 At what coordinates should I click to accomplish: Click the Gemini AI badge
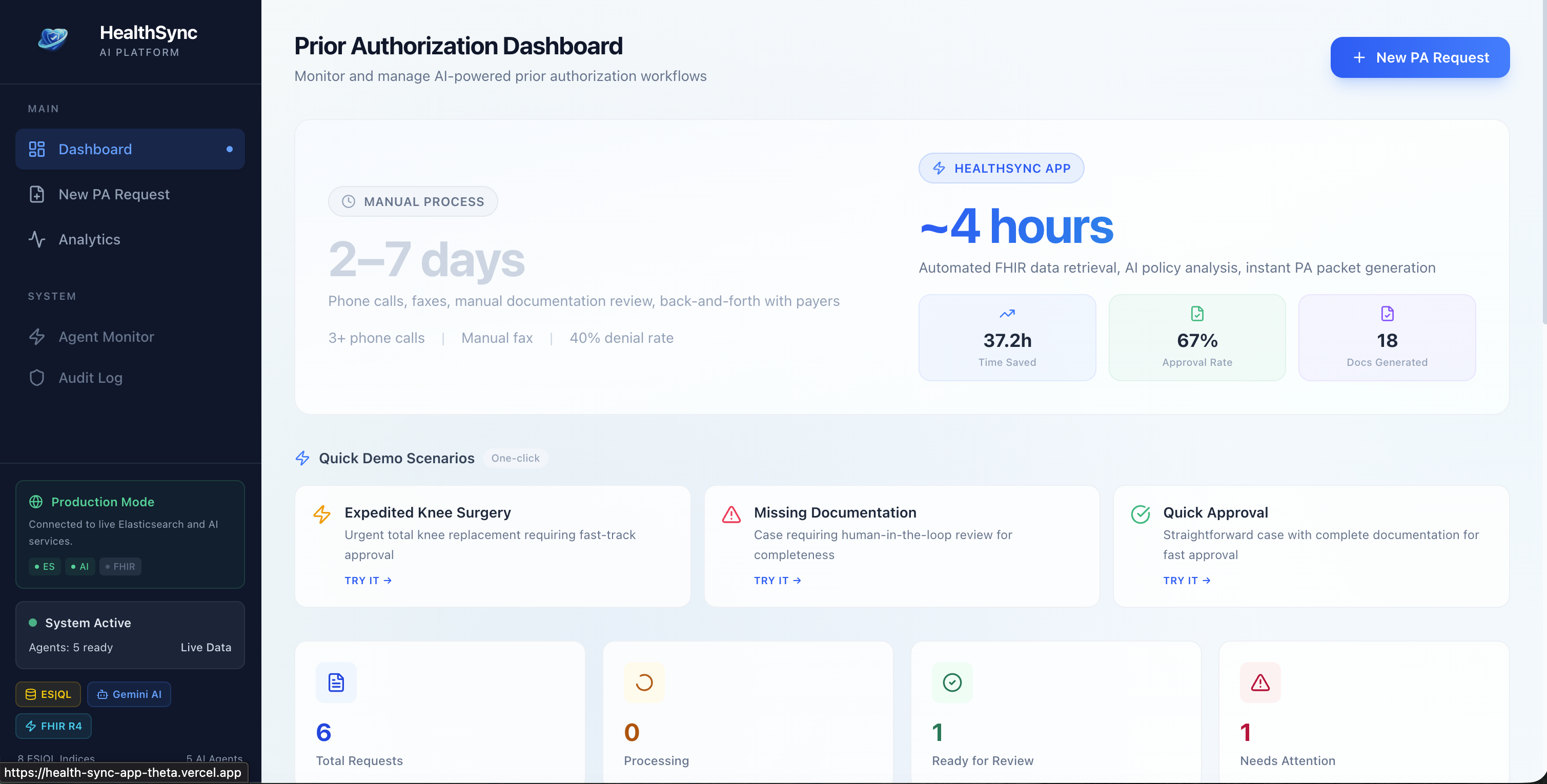[129, 694]
